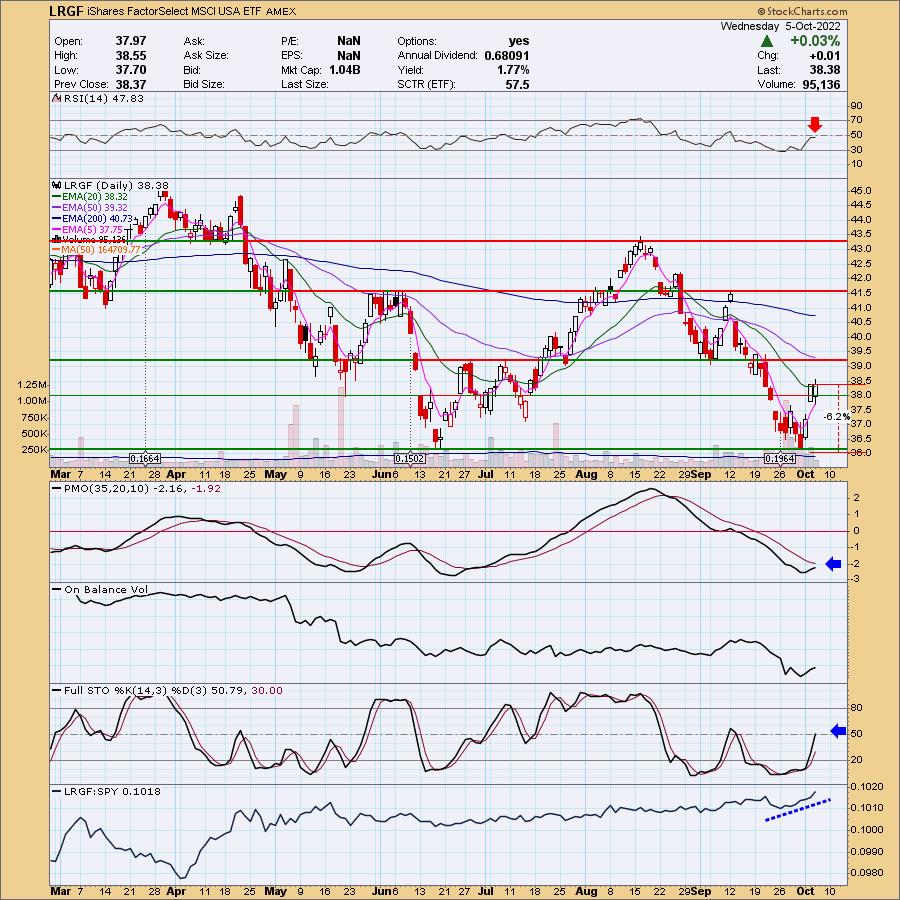Click the Oct label on bottom date axis
900x900 pixels.
pos(806,891)
